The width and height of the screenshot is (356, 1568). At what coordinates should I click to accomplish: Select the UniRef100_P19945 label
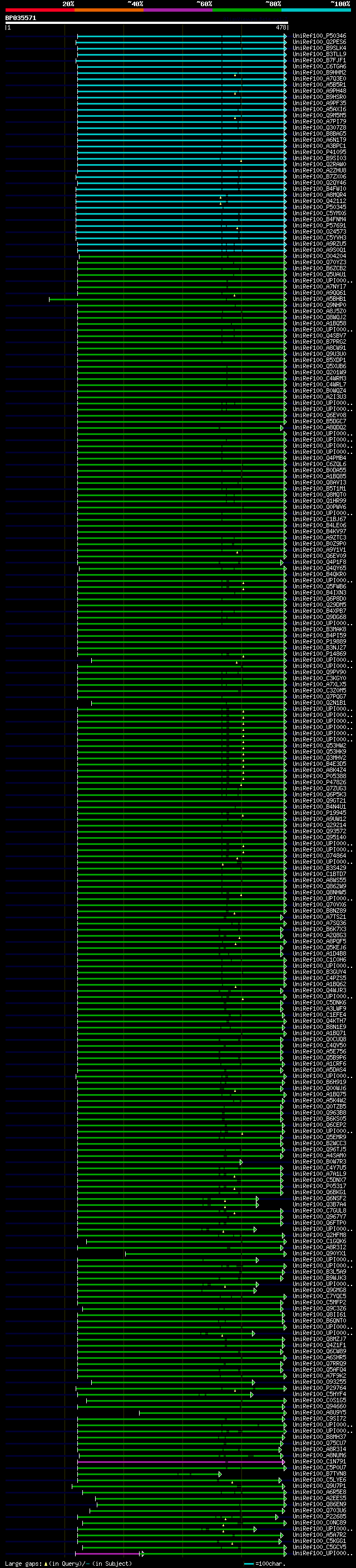(x=319, y=813)
